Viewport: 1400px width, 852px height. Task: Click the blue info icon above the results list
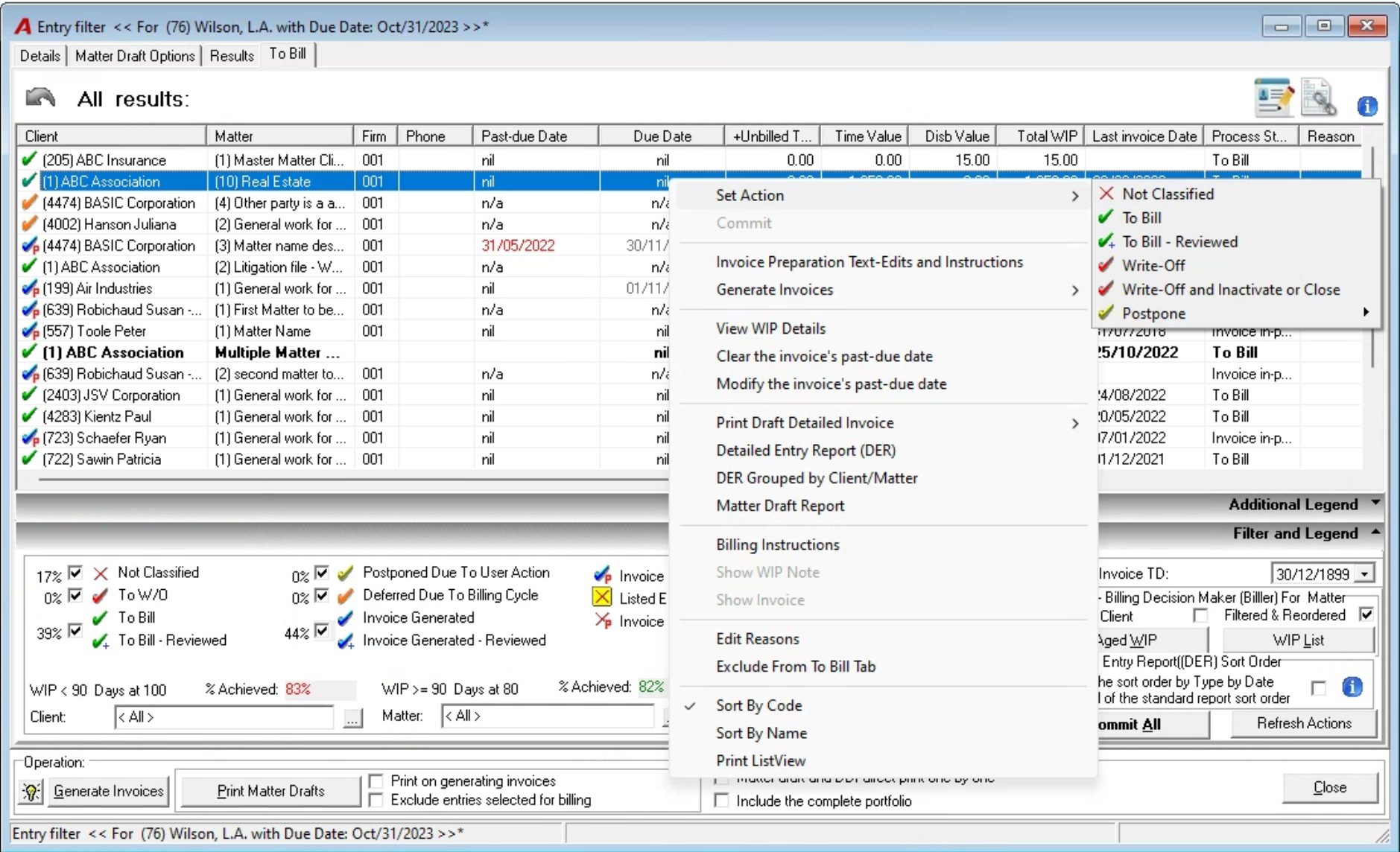click(1367, 106)
